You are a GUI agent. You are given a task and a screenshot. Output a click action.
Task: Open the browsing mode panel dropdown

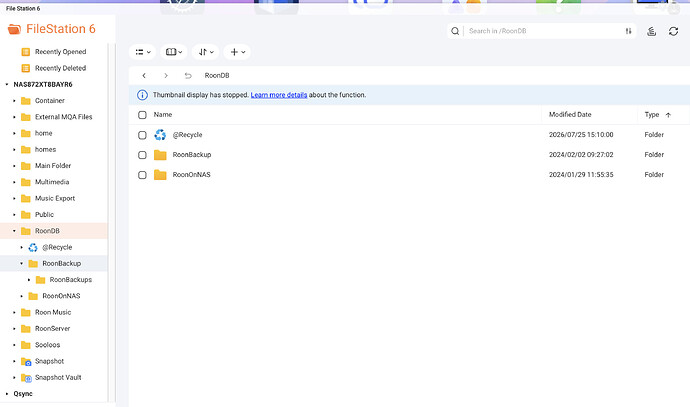pyautogui.click(x=174, y=52)
